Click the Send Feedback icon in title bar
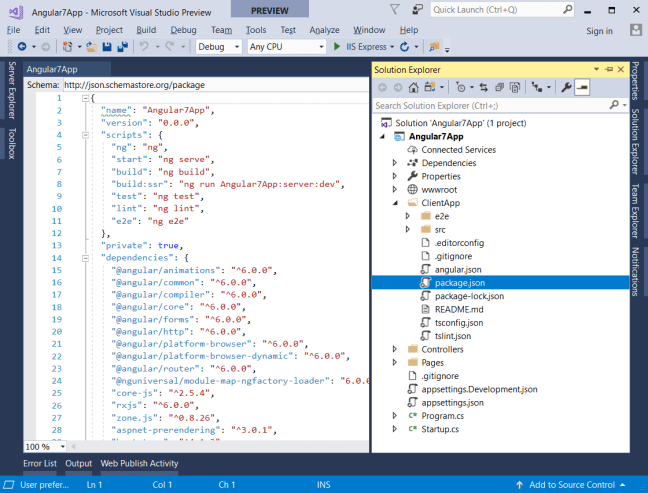Screen dimensions: 648x493 418,9
